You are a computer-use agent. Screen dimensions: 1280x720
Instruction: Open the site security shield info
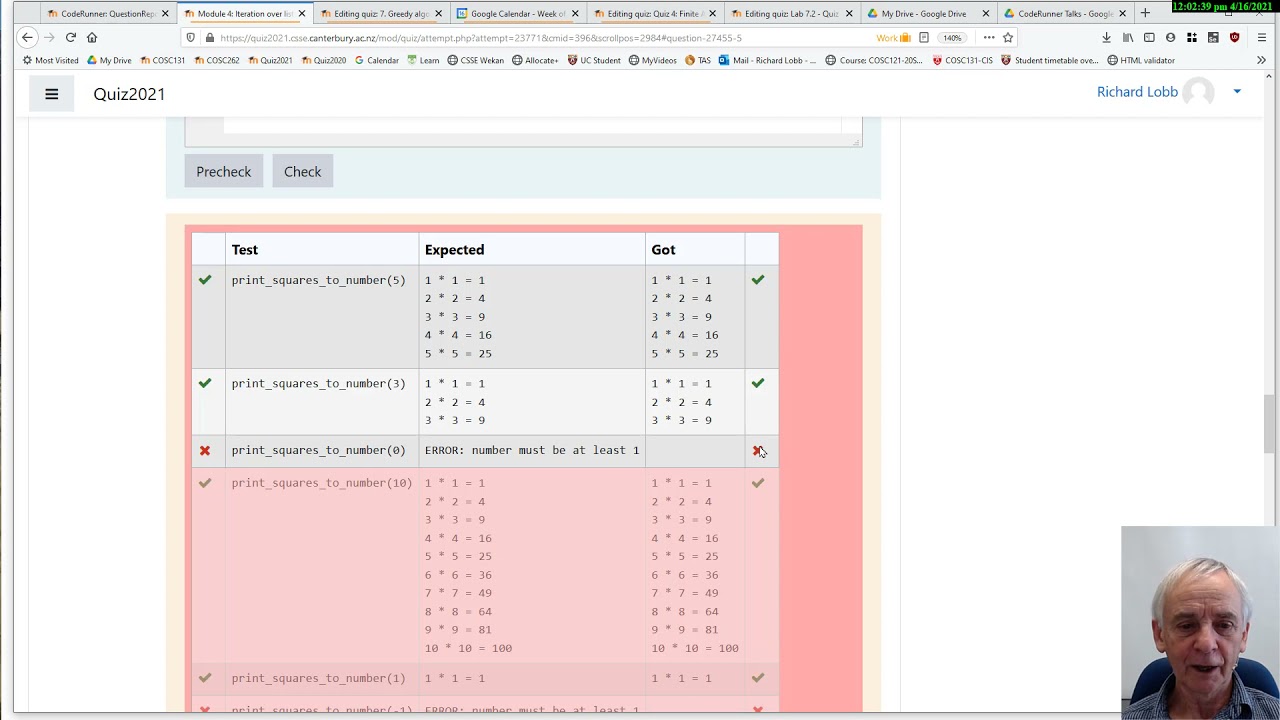coord(190,38)
